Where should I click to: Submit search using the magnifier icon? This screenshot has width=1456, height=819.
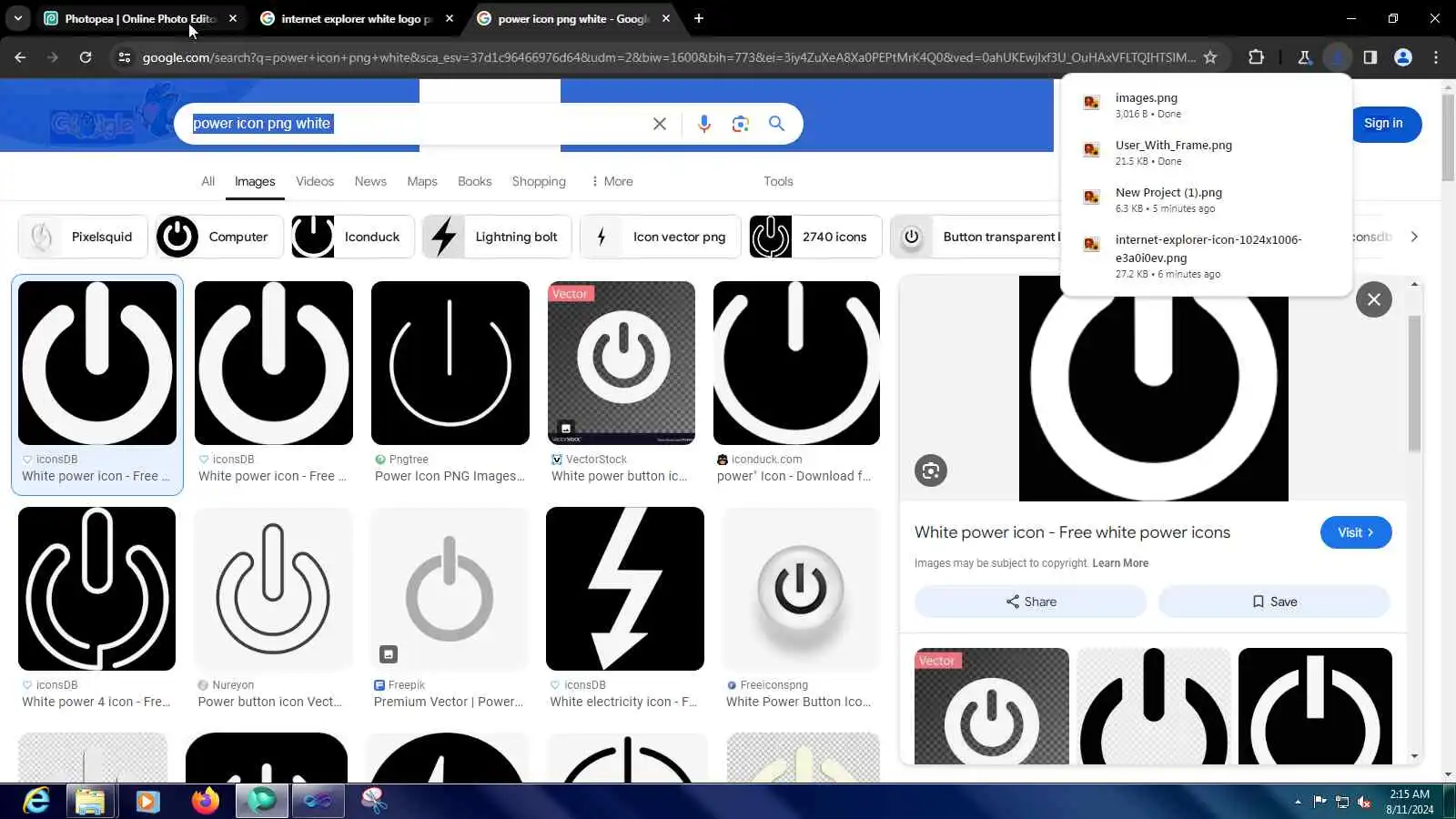click(776, 123)
